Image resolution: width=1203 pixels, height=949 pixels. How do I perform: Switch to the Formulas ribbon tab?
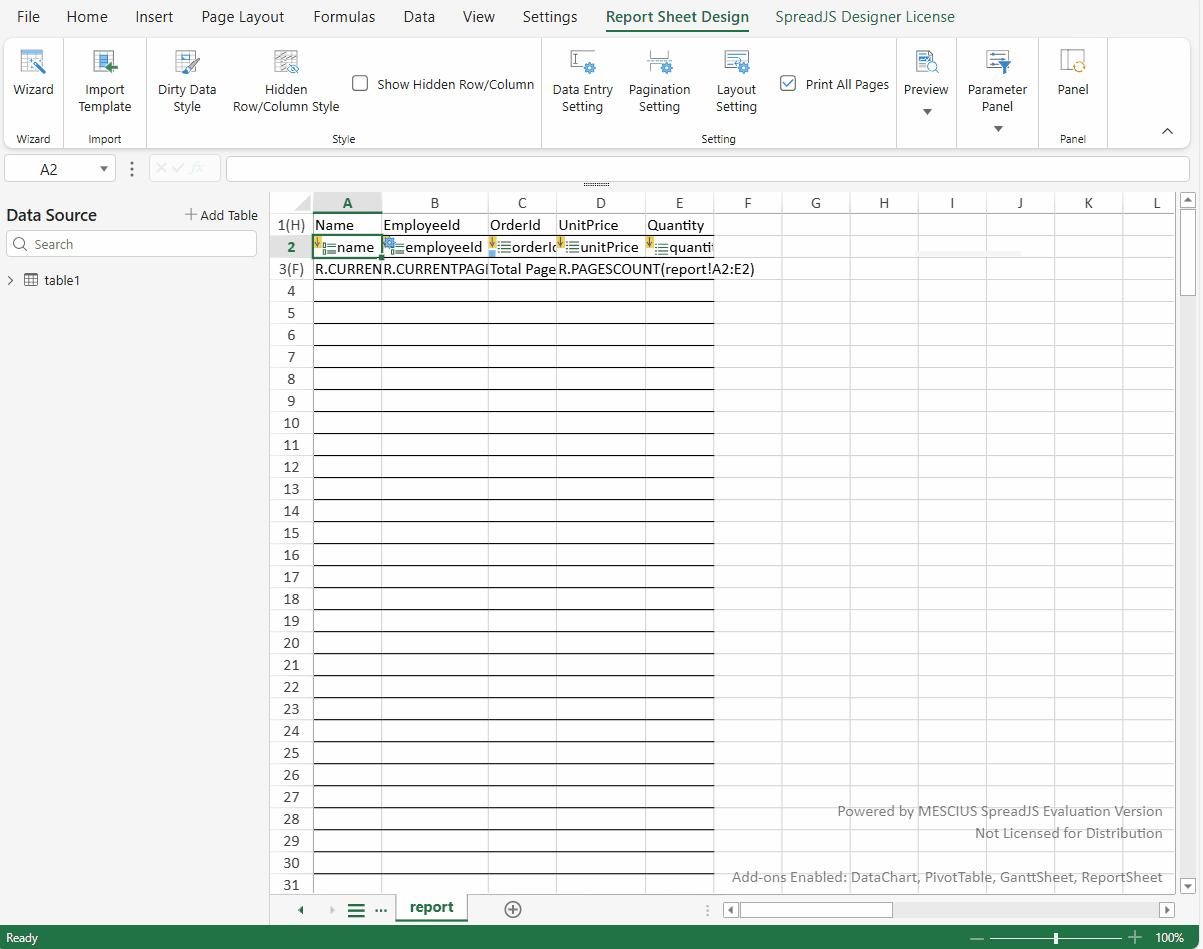click(344, 17)
